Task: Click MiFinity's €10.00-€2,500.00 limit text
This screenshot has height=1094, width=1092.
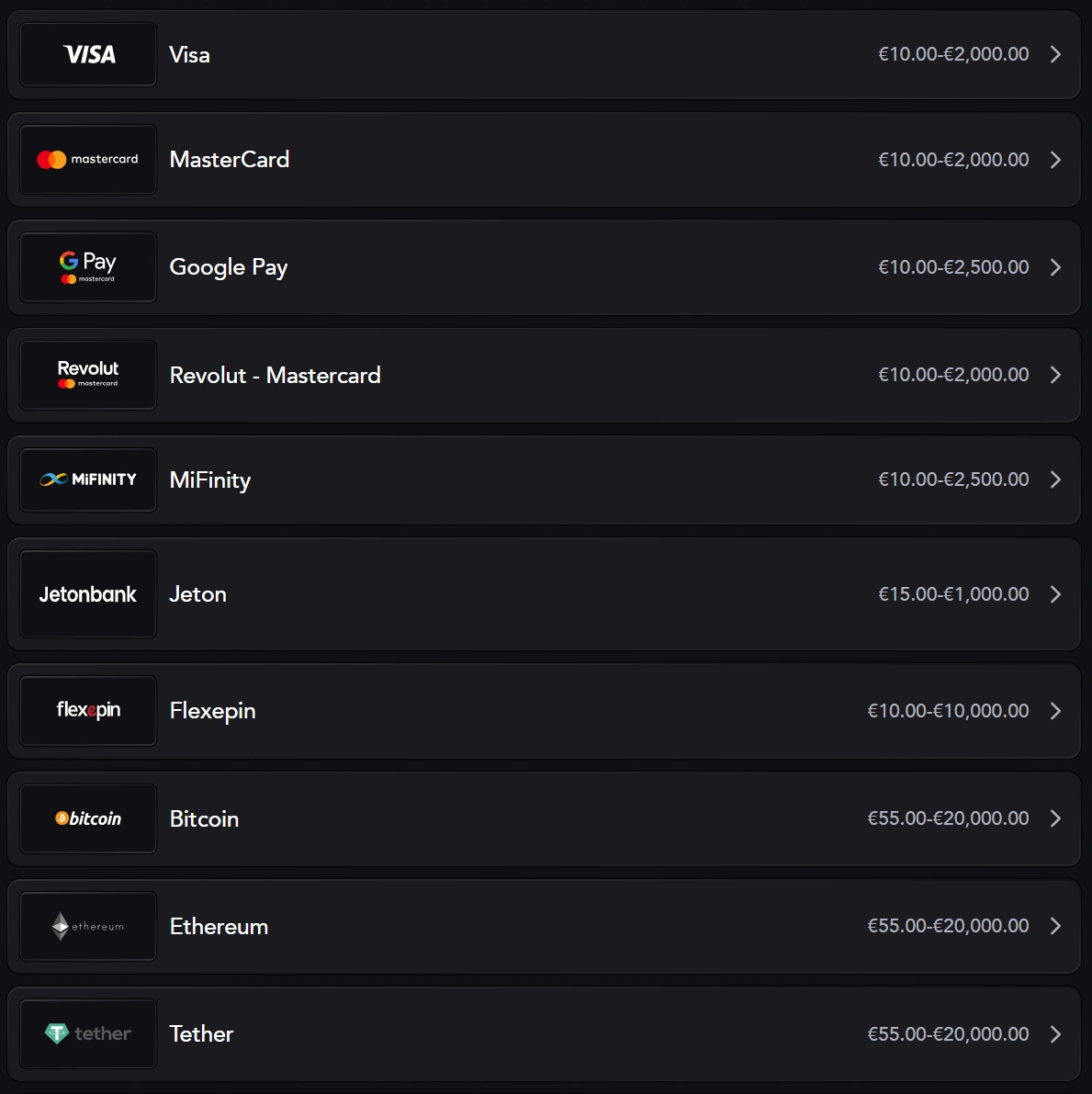Action: coord(953,479)
